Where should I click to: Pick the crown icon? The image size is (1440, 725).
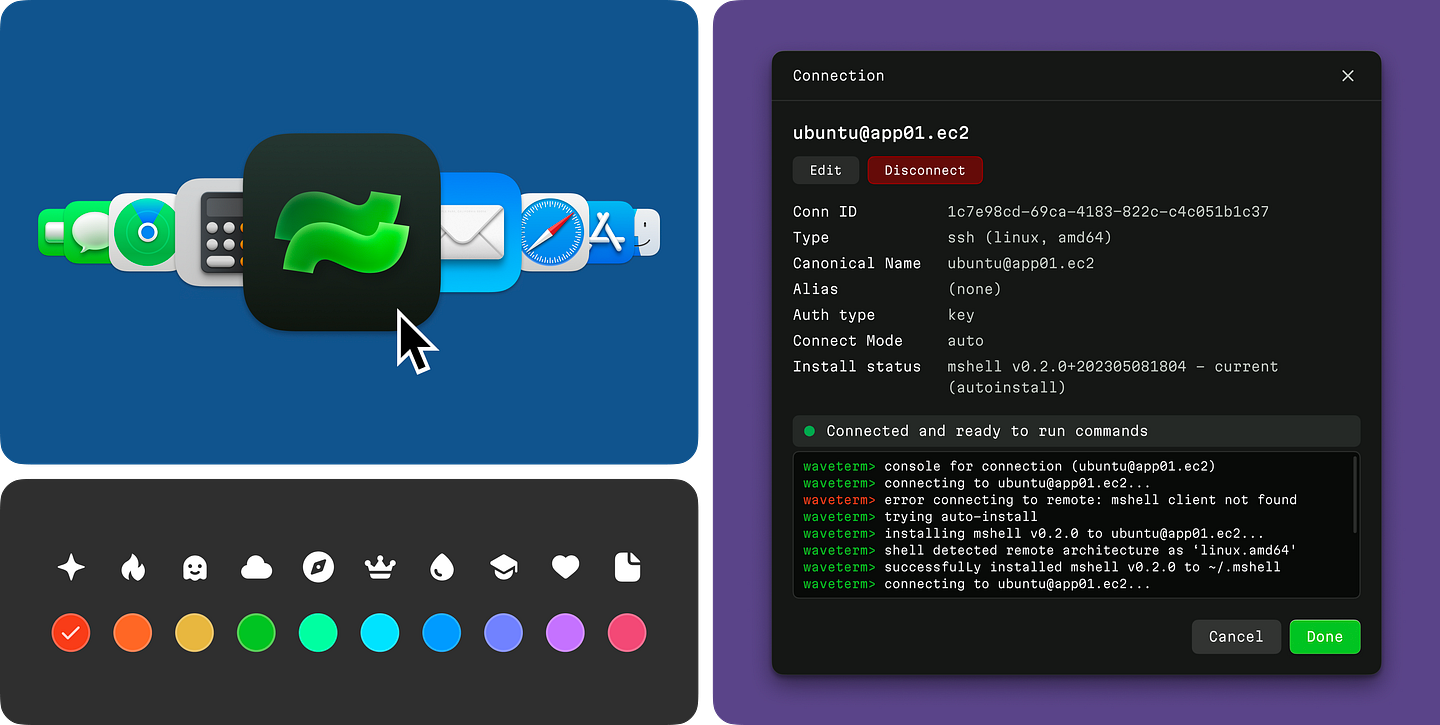[x=380, y=568]
